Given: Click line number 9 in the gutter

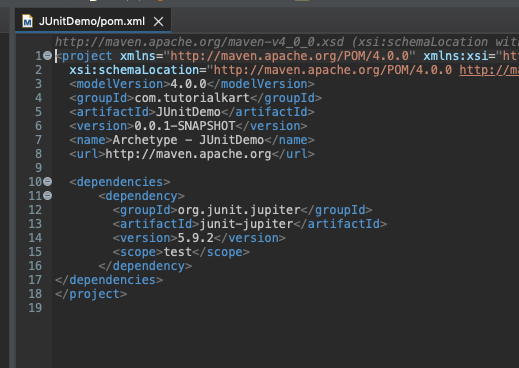Looking at the screenshot, I should [38, 168].
